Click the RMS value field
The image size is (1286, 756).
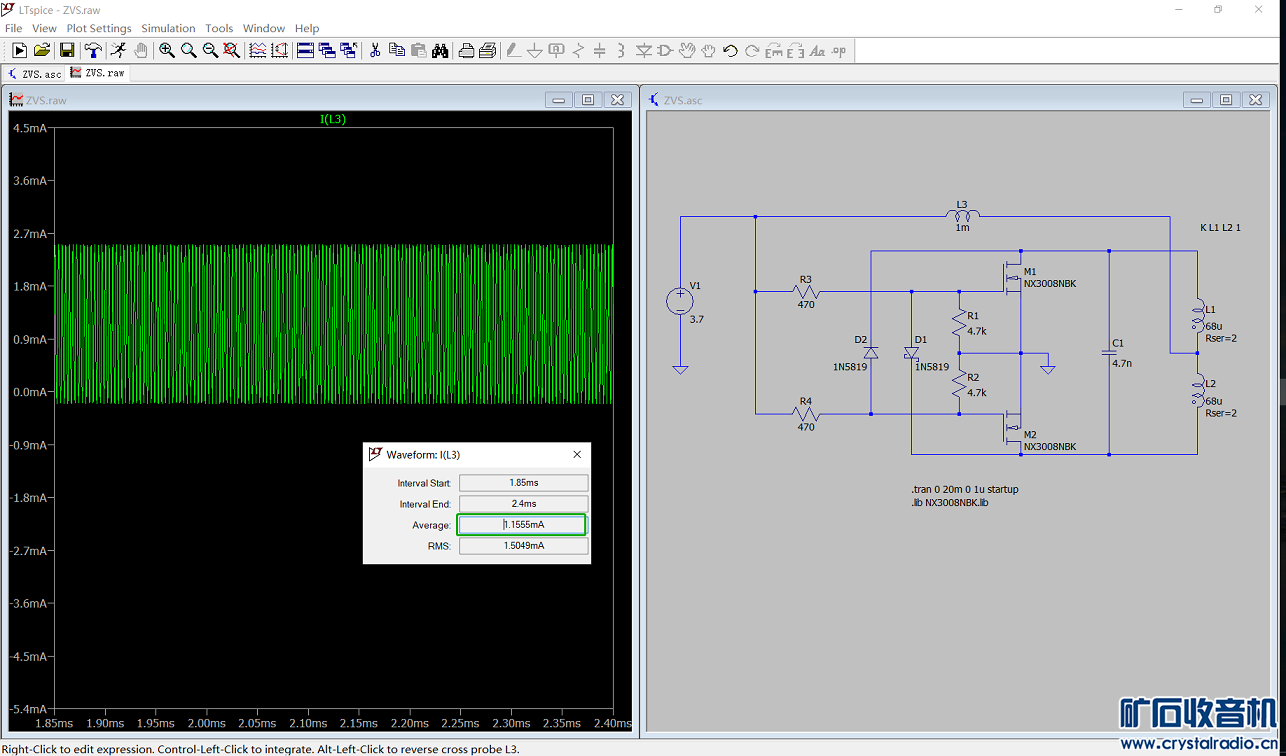click(523, 546)
